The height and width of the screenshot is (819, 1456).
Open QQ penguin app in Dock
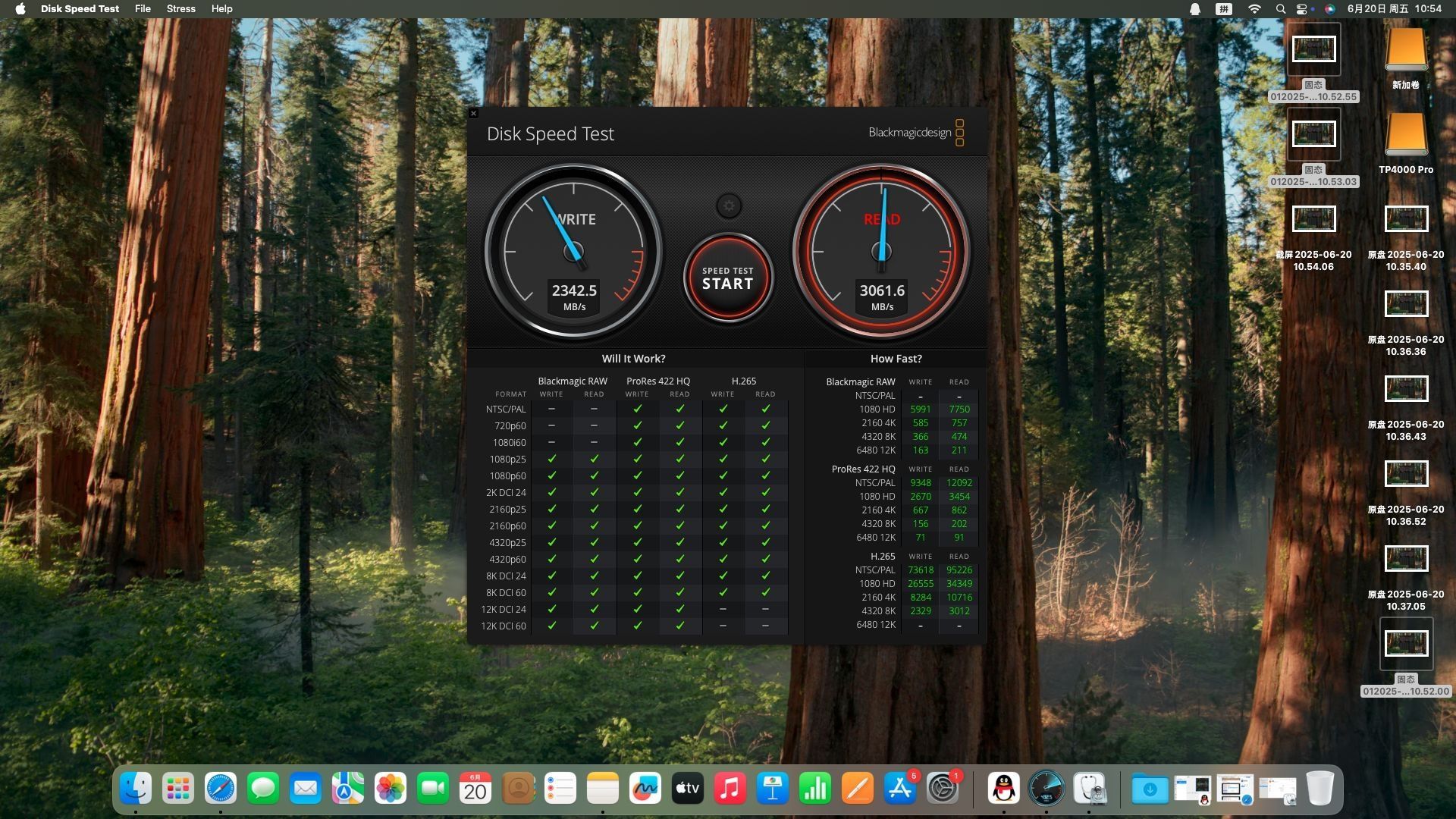point(1003,789)
